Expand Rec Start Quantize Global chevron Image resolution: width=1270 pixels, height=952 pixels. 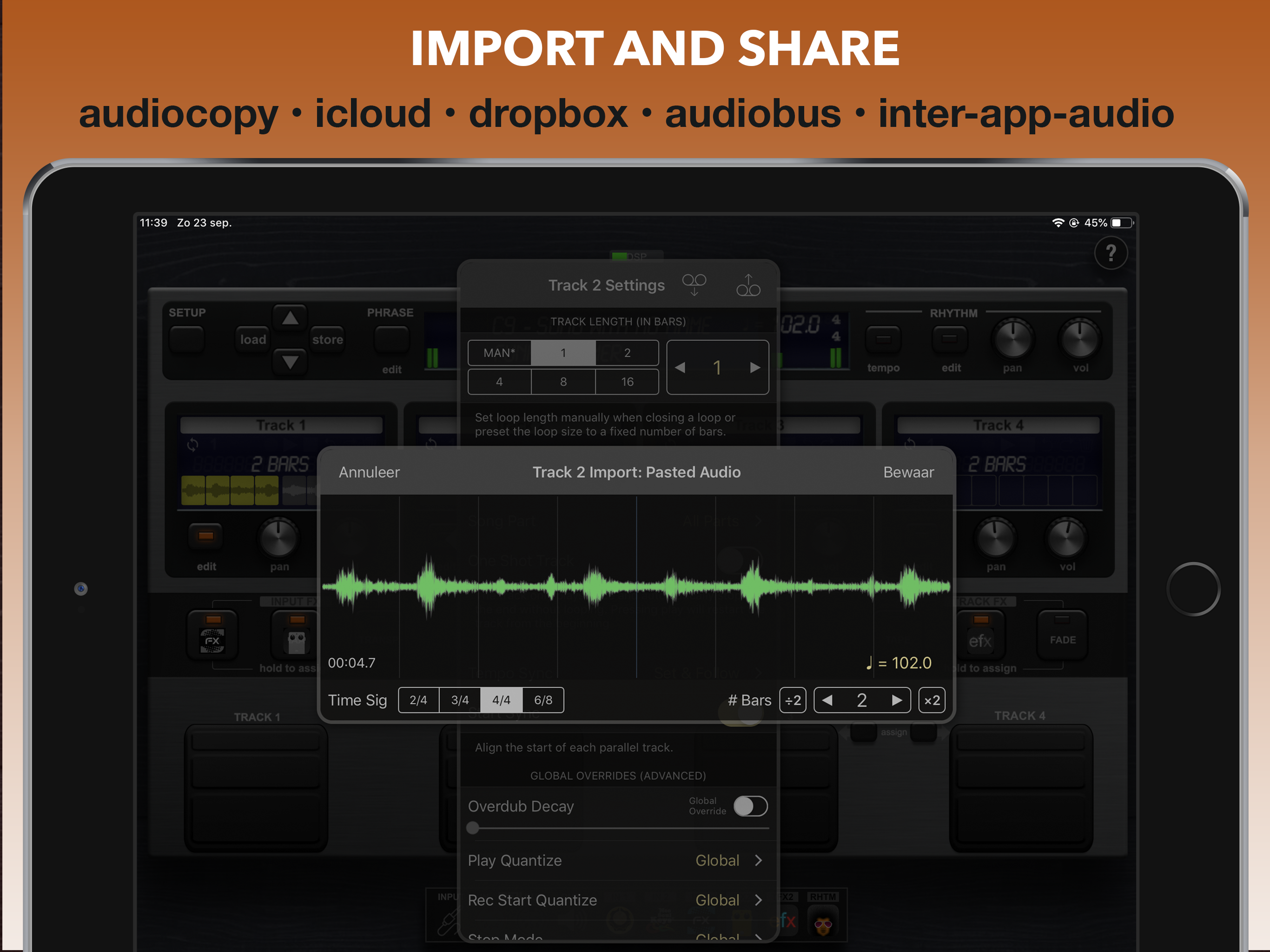(759, 900)
